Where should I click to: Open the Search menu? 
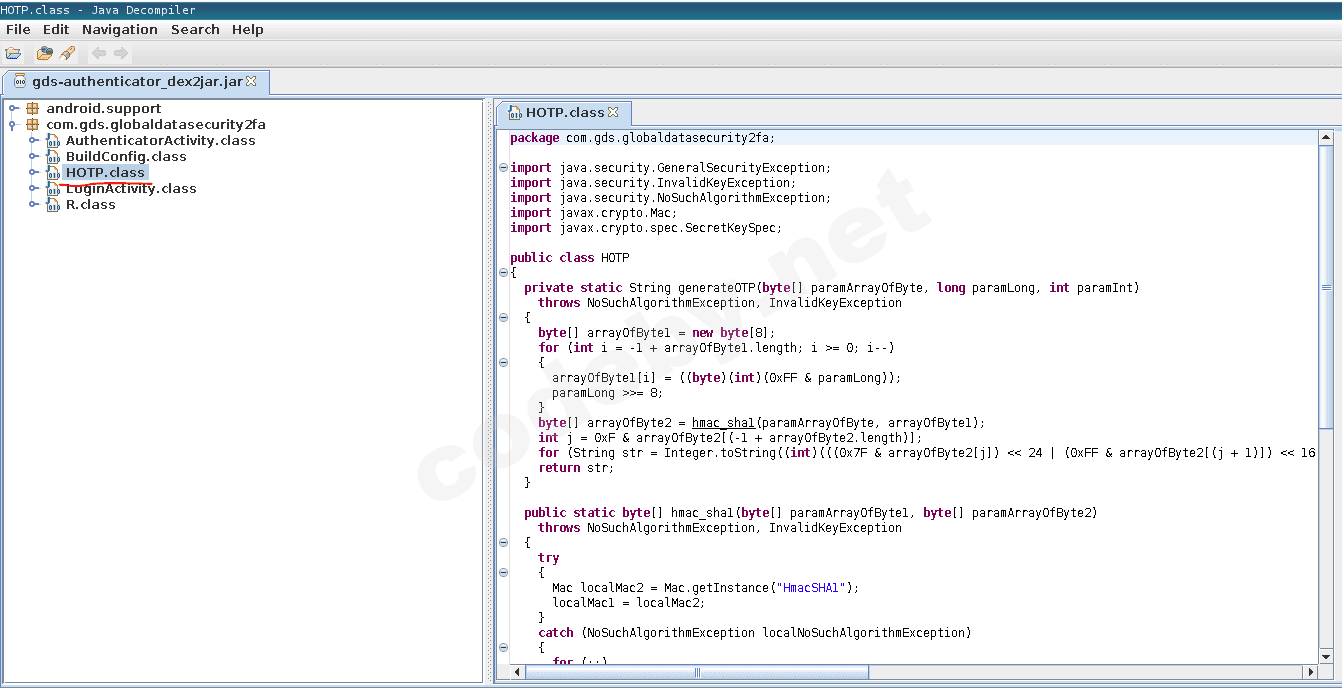pos(195,29)
